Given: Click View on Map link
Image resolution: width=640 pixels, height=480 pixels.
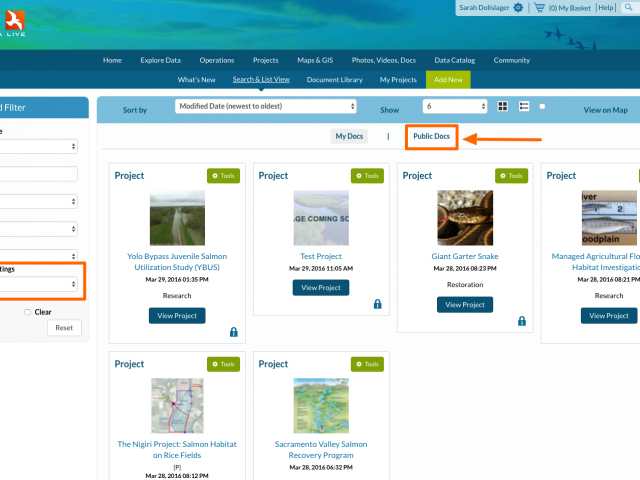Looking at the screenshot, I should (605, 110).
